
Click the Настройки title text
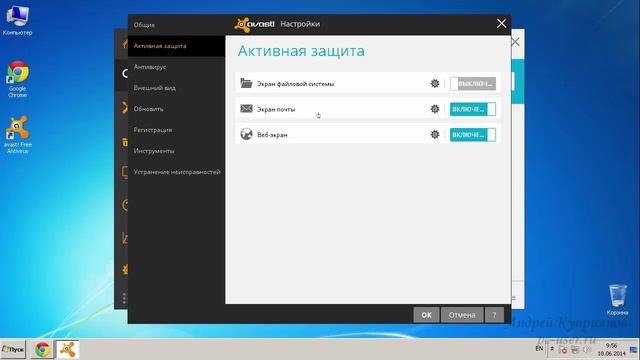pyautogui.click(x=300, y=24)
